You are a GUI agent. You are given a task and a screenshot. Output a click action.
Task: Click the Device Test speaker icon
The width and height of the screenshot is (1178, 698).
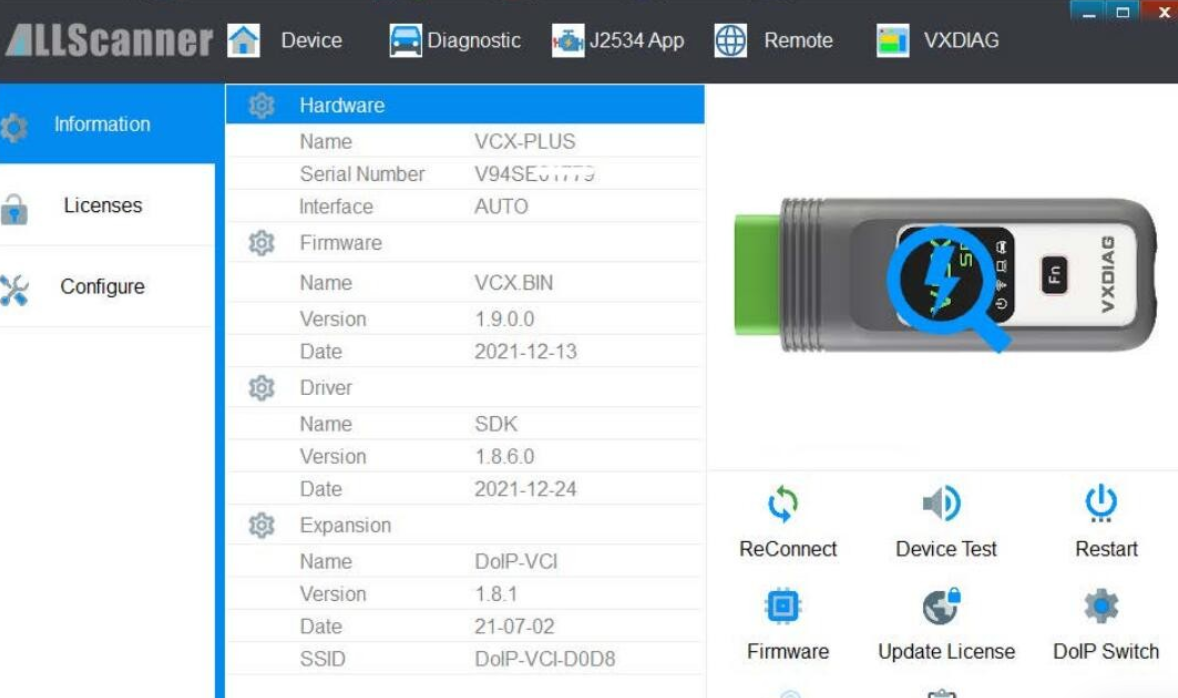[x=941, y=503]
